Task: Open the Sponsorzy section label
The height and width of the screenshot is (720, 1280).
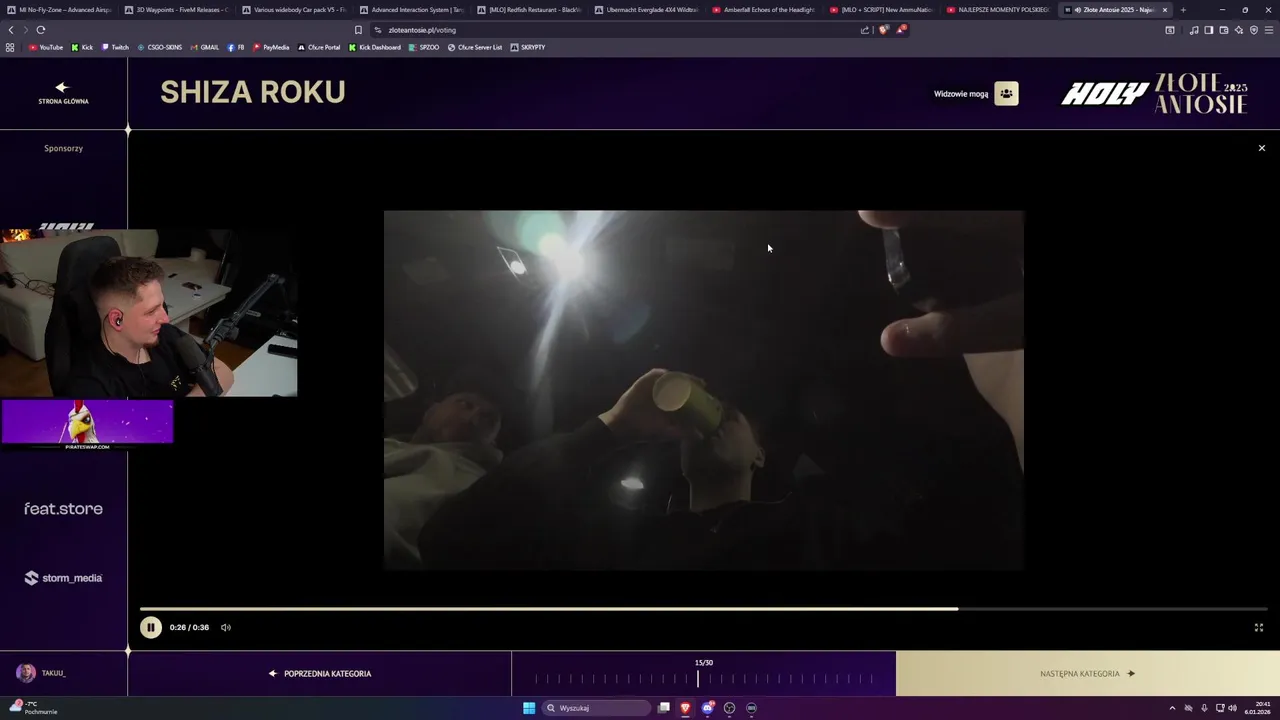Action: coord(63,148)
